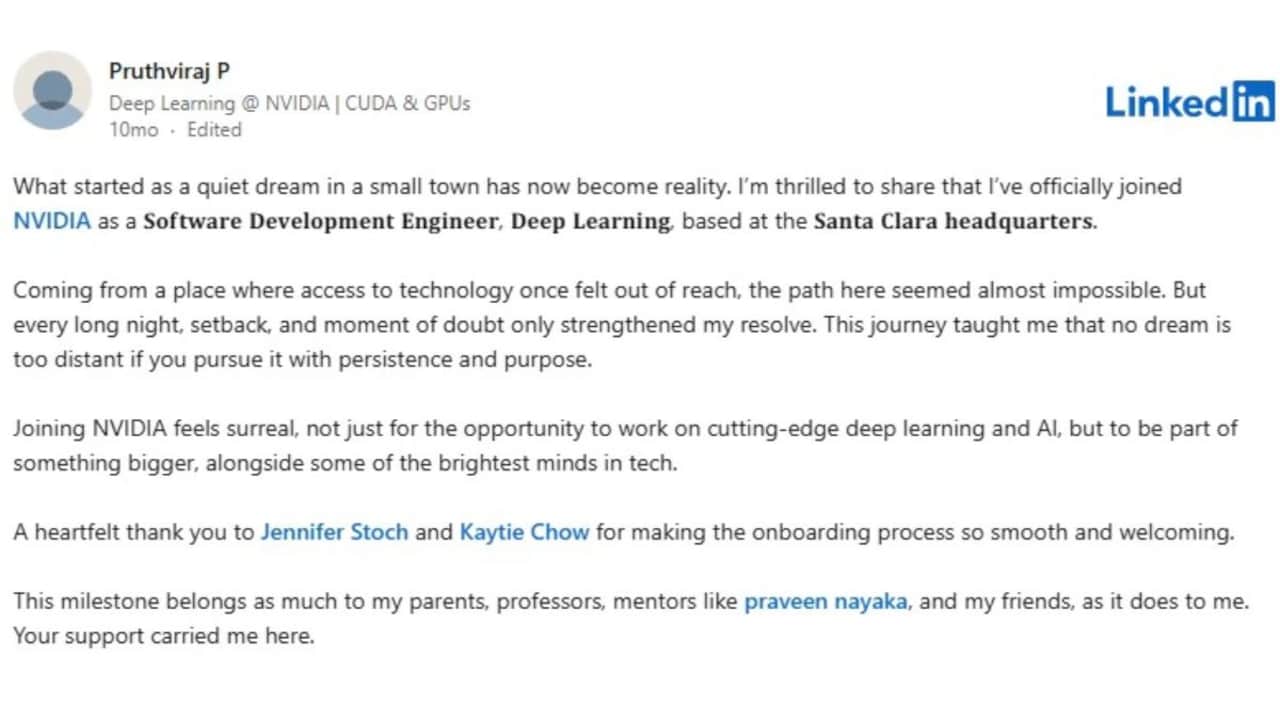Click the "10mo" post timestamp
Viewport: 1280px width, 720px height.
tap(133, 130)
